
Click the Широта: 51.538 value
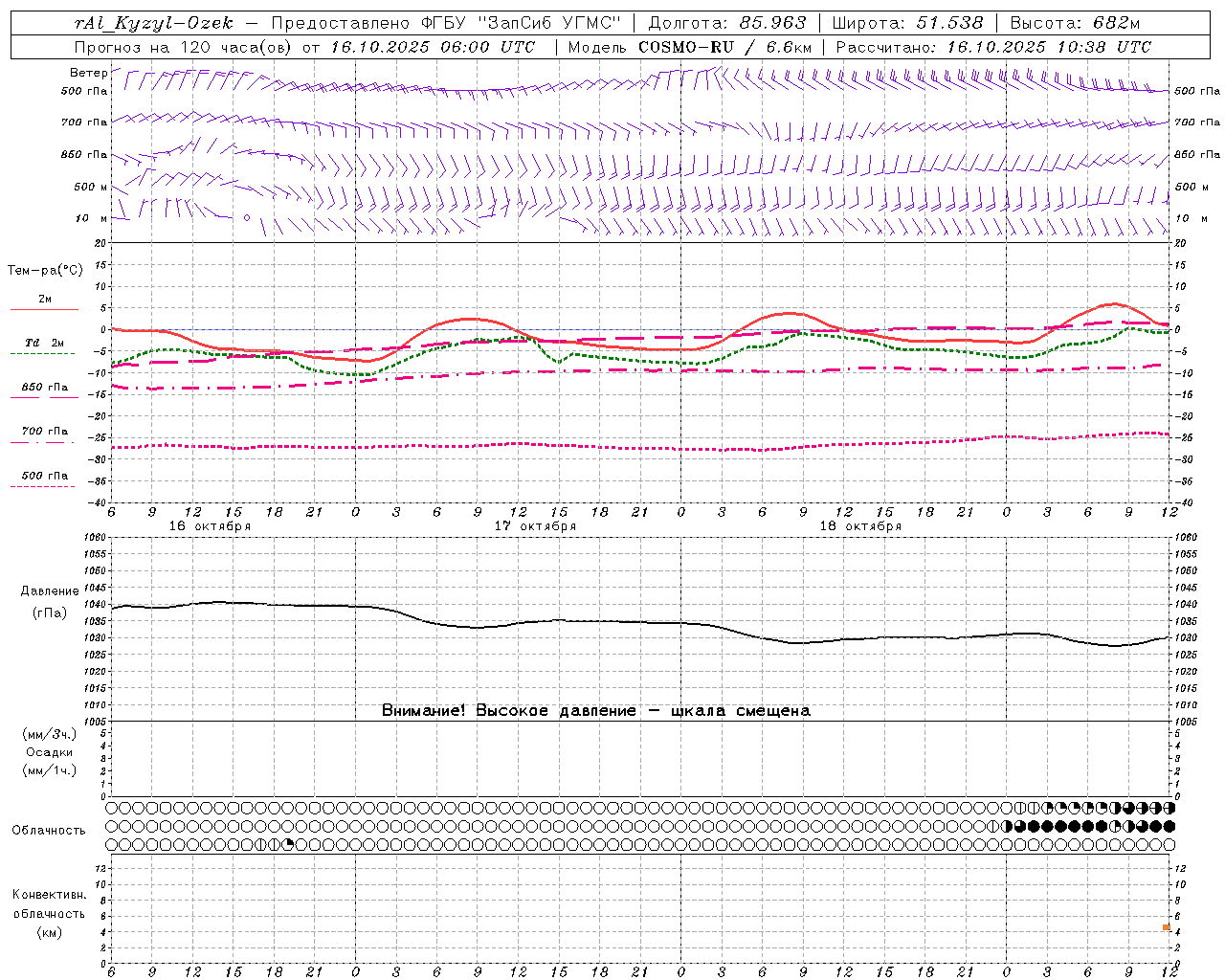pos(908,24)
